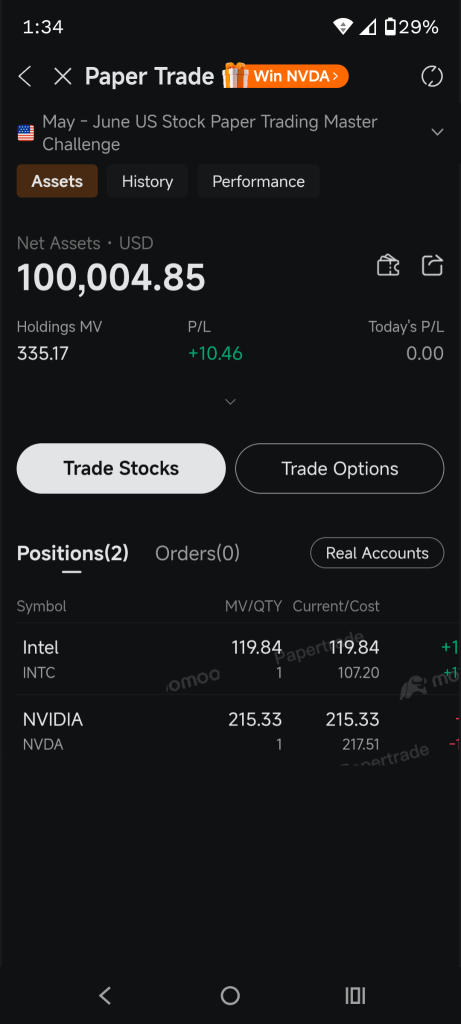
Task: Open the Performance tab
Action: (x=259, y=181)
